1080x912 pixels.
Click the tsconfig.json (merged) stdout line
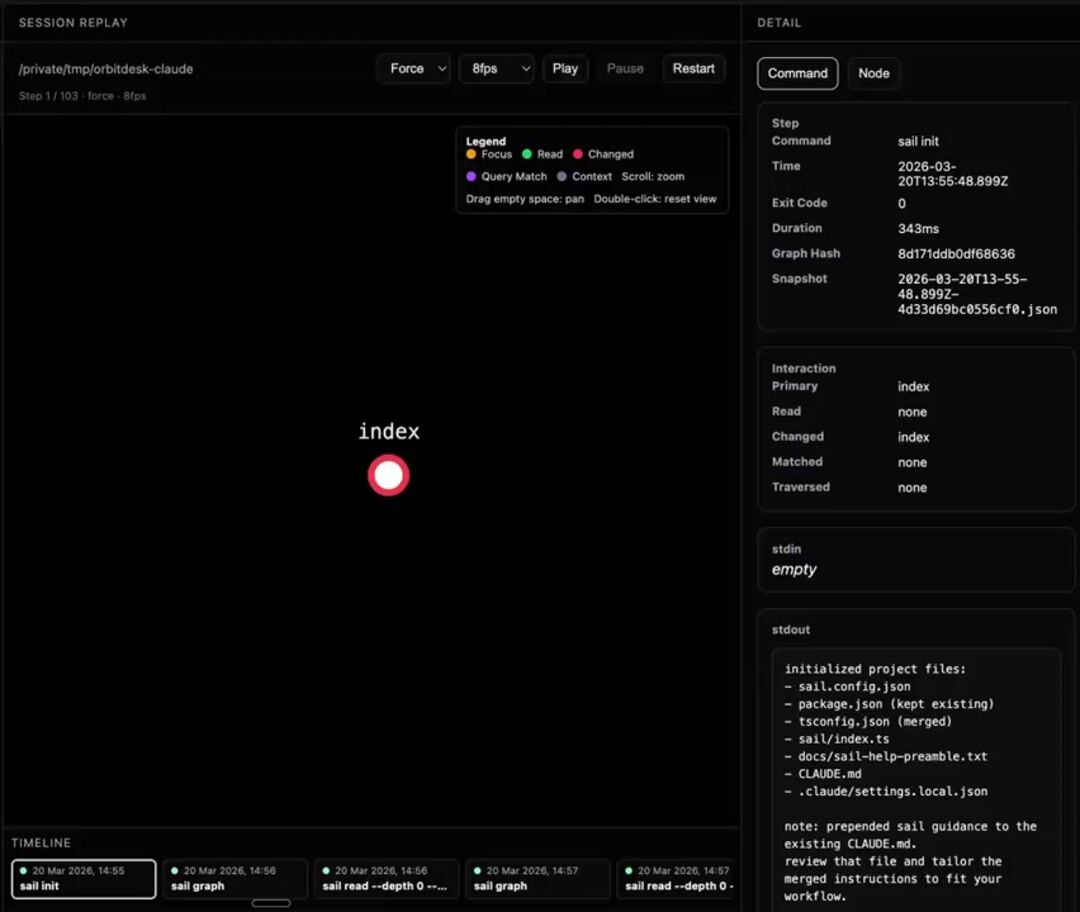pyautogui.click(x=868, y=721)
